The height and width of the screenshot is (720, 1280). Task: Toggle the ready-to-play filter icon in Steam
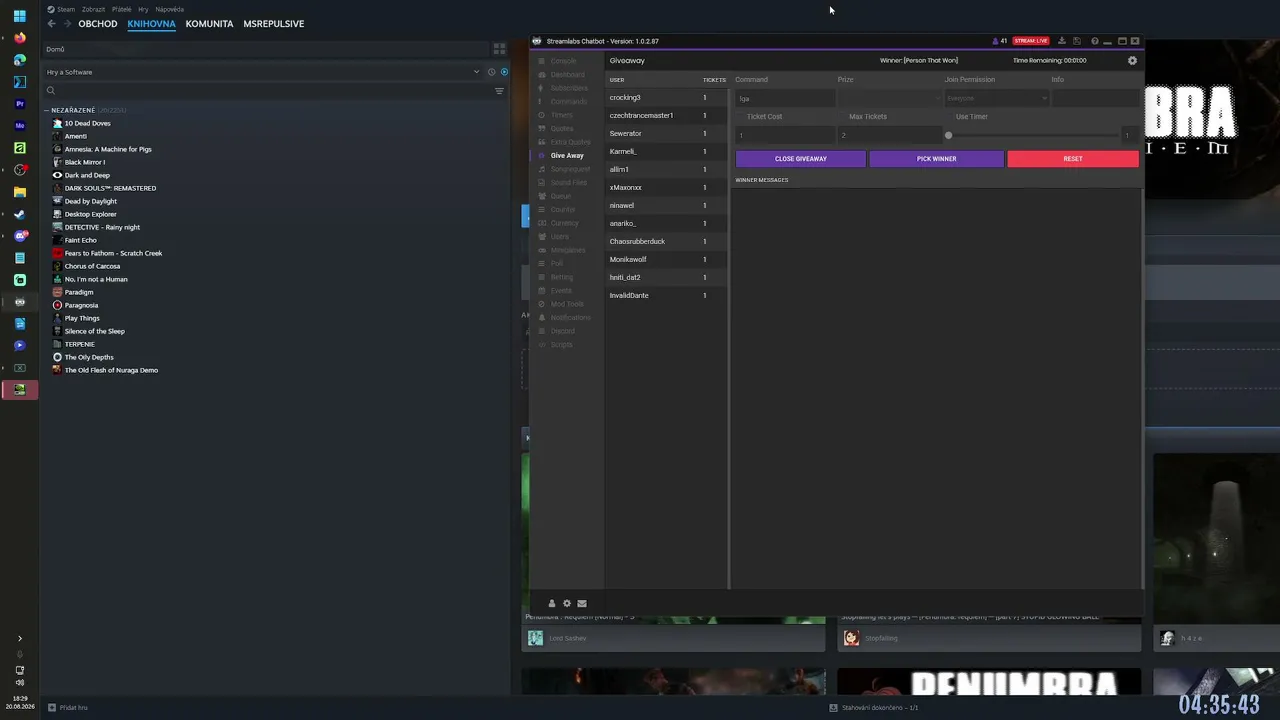coord(504,72)
